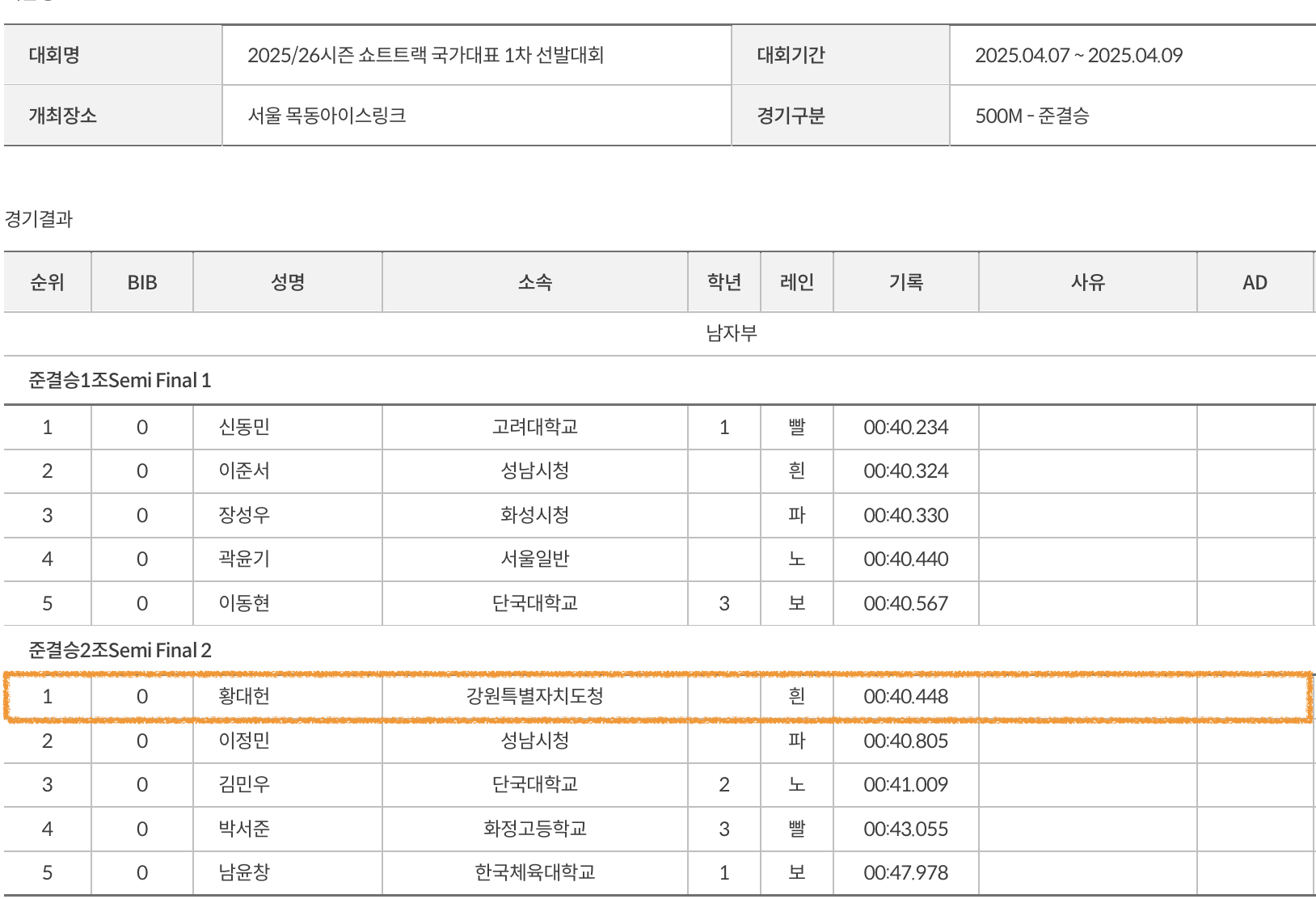This screenshot has width=1316, height=899.
Task: Click the 사유 column header
Action: (1087, 282)
